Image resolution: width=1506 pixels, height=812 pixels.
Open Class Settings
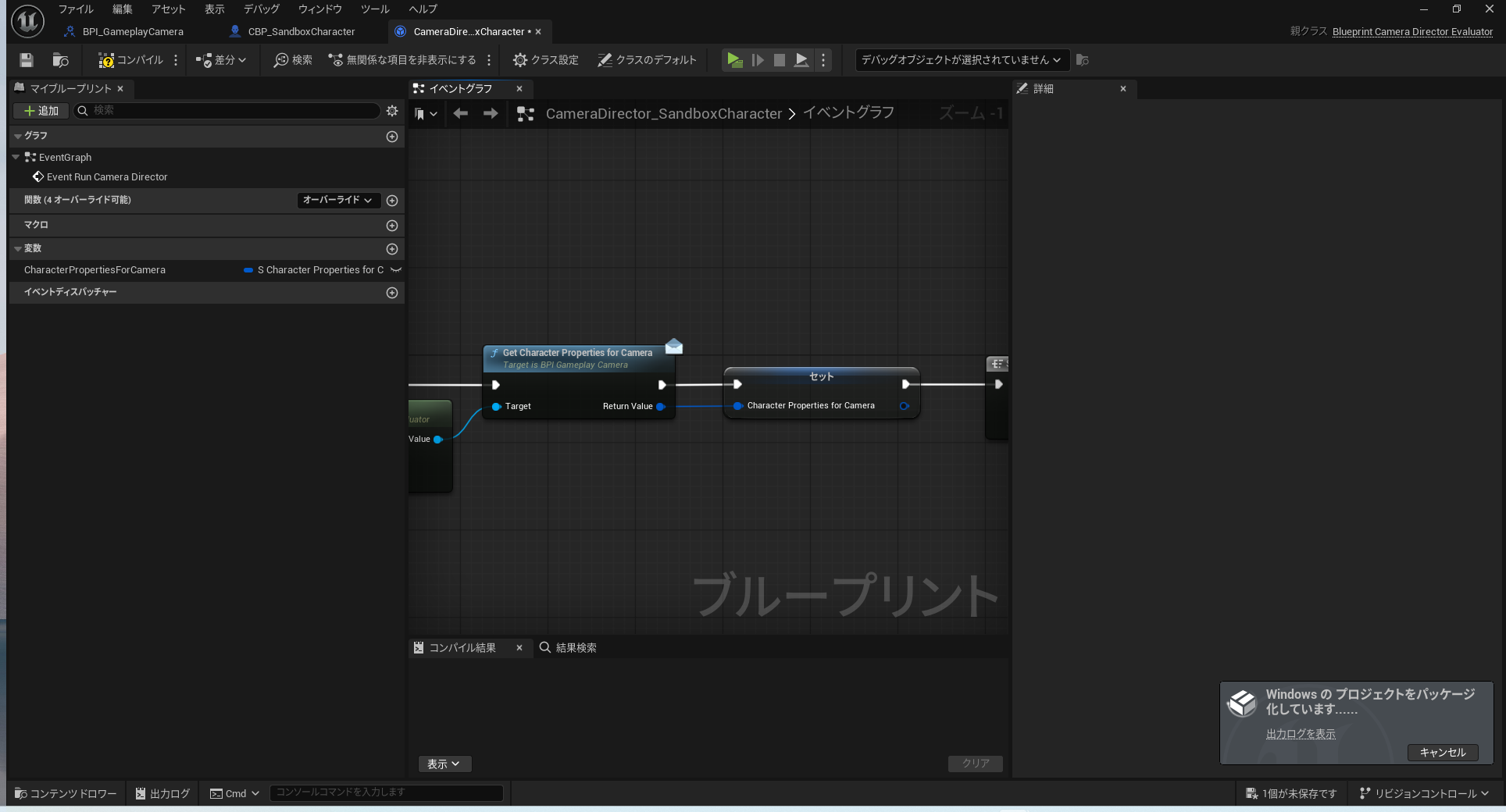pyautogui.click(x=546, y=60)
